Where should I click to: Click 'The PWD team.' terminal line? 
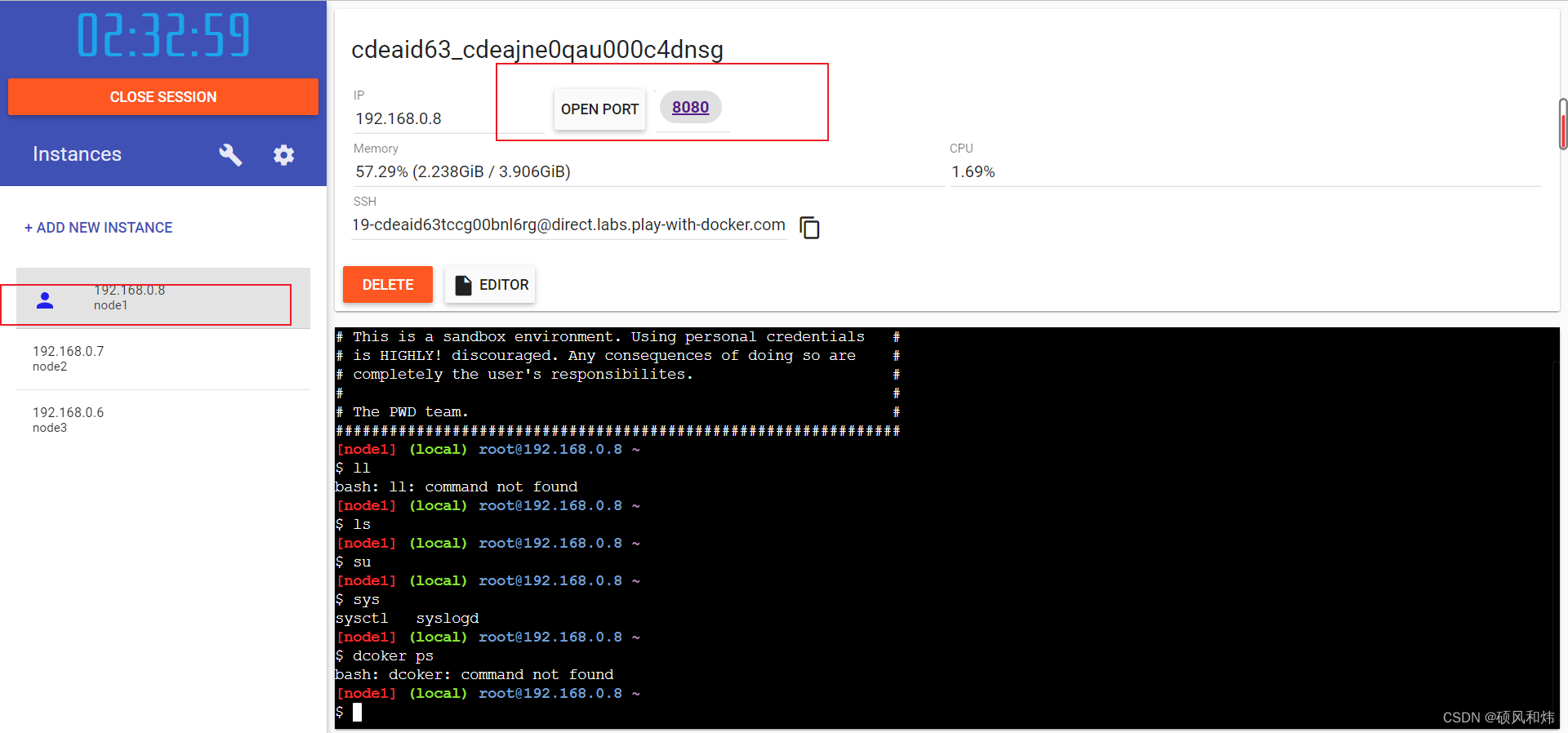click(410, 412)
